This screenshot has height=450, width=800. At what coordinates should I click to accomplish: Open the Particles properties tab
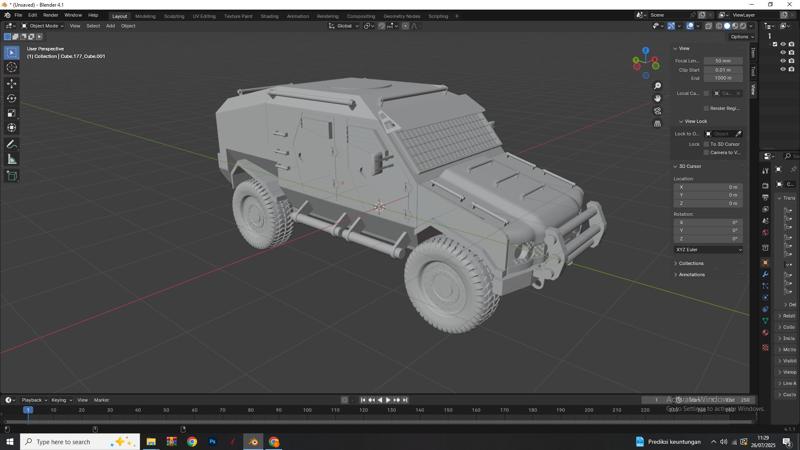(765, 286)
